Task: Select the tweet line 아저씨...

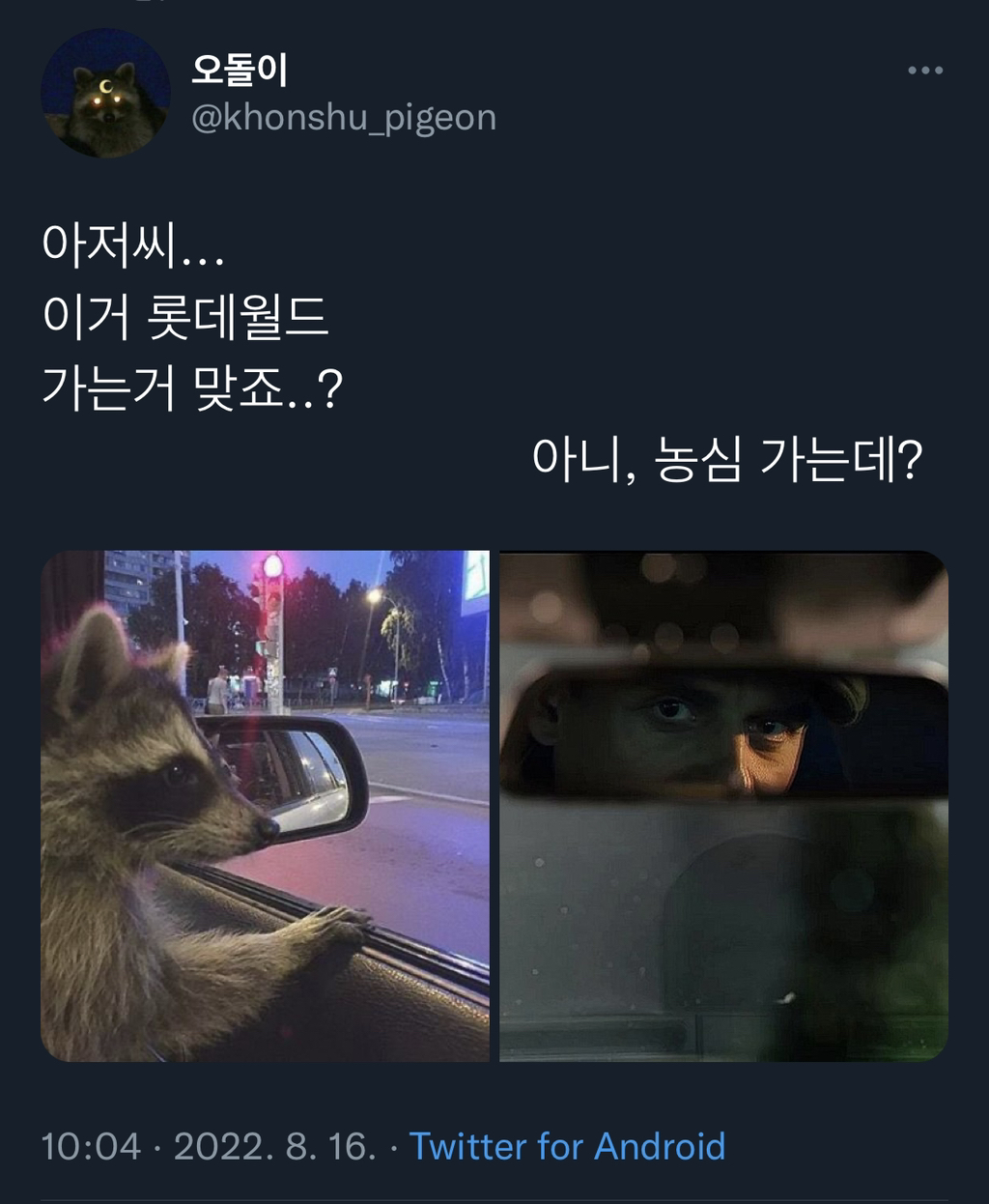Action: 132,246
